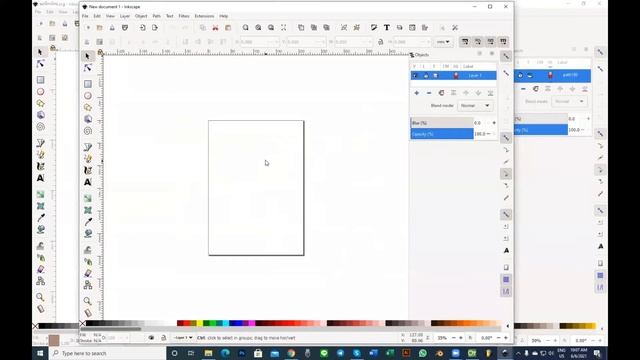Click the no-color X swatch in palette
The image size is (640, 360).
[83, 323]
